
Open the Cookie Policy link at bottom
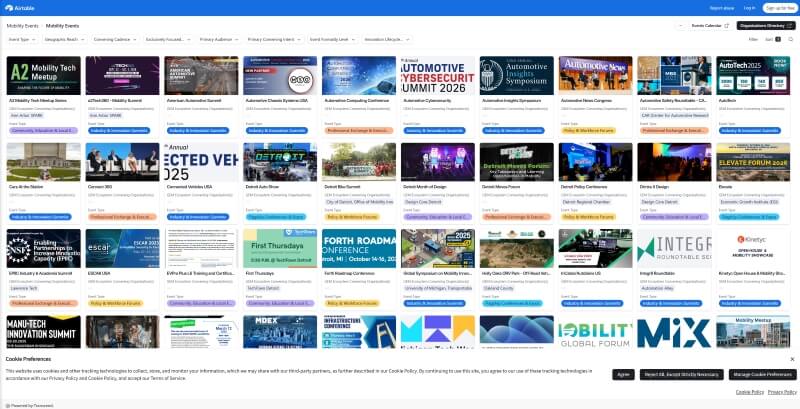(749, 392)
